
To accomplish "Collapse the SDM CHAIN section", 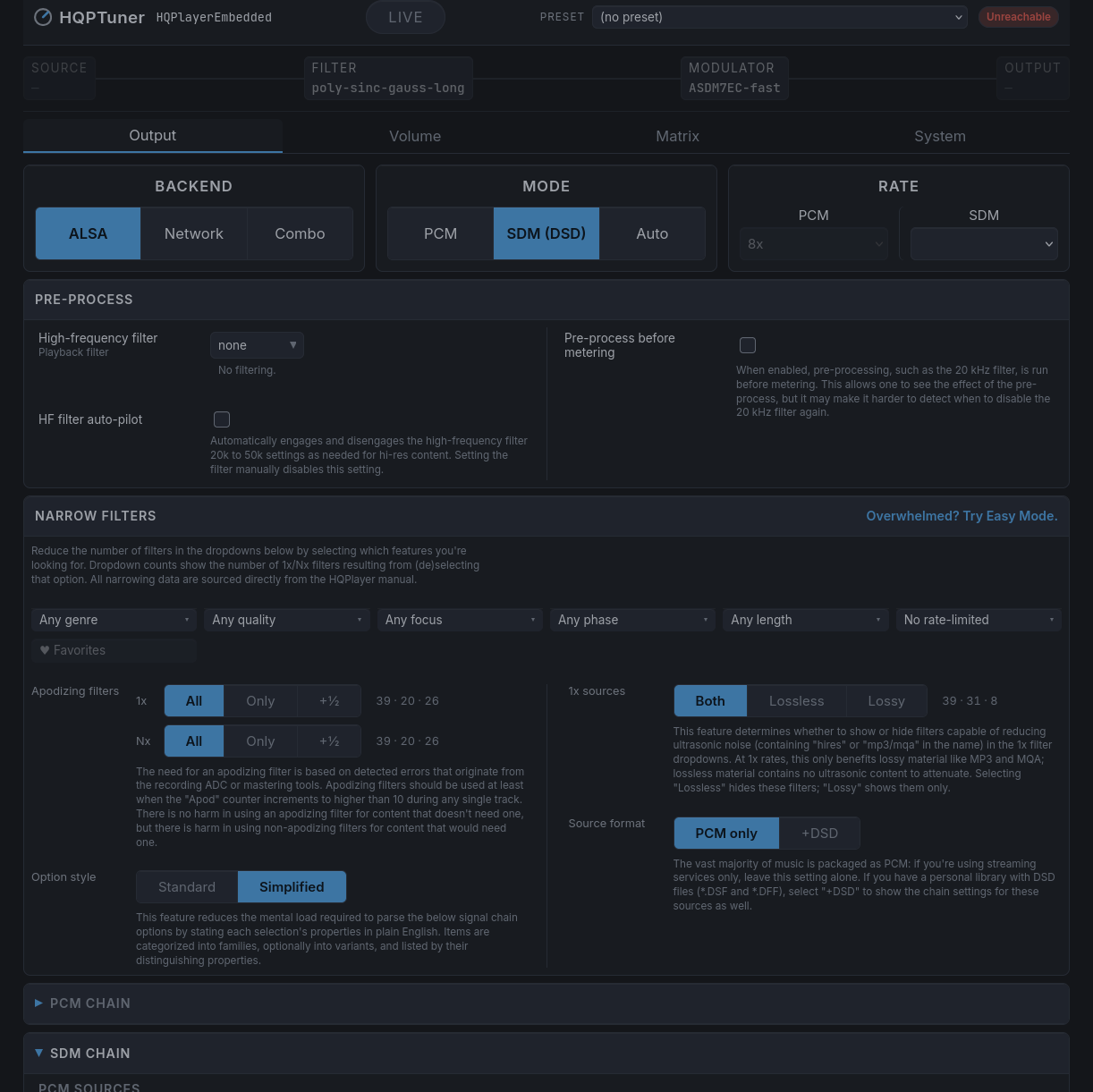I will pyautogui.click(x=546, y=1054).
